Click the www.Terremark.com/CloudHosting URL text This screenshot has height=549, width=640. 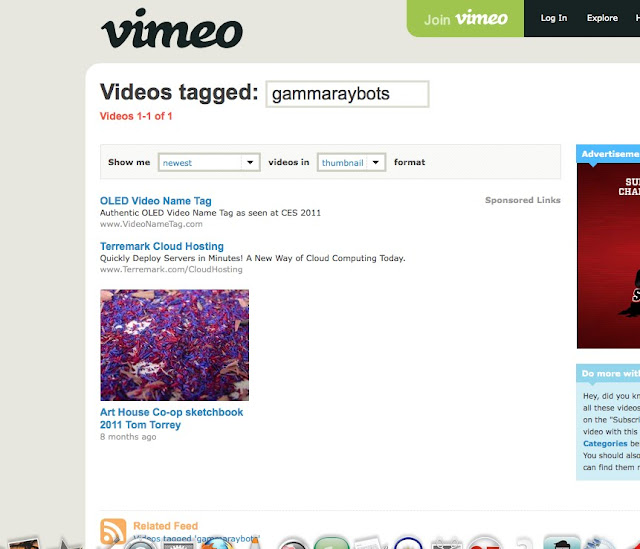click(x=171, y=269)
